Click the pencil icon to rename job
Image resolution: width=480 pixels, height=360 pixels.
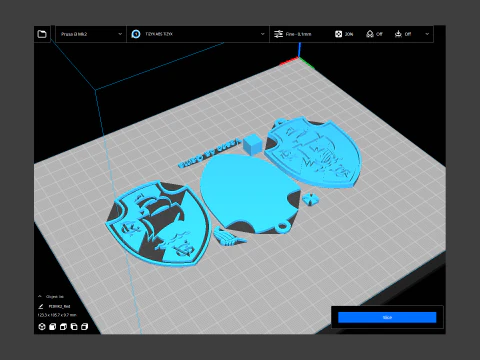[41, 306]
